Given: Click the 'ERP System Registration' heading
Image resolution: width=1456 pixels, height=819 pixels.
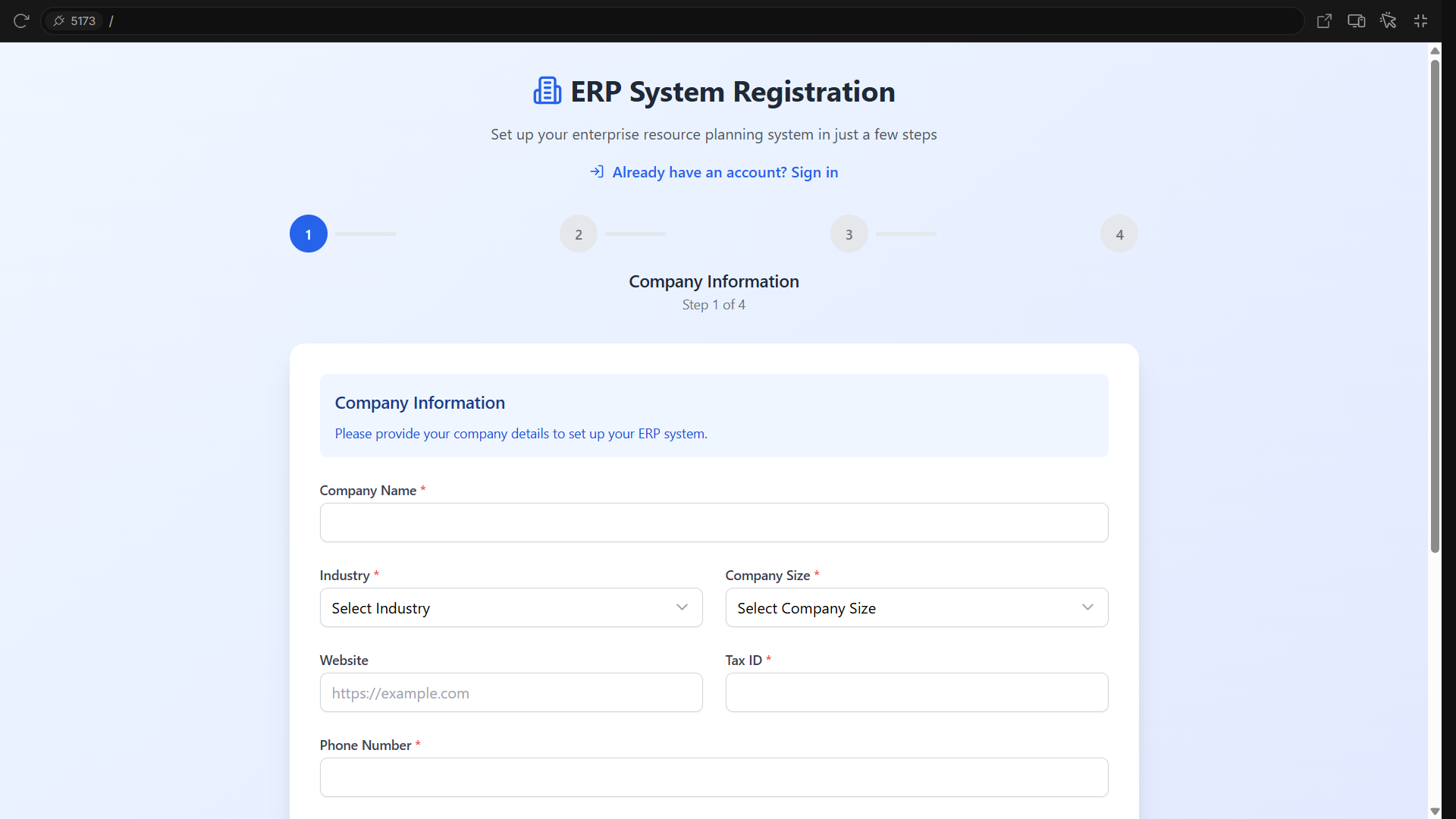Looking at the screenshot, I should 733,92.
